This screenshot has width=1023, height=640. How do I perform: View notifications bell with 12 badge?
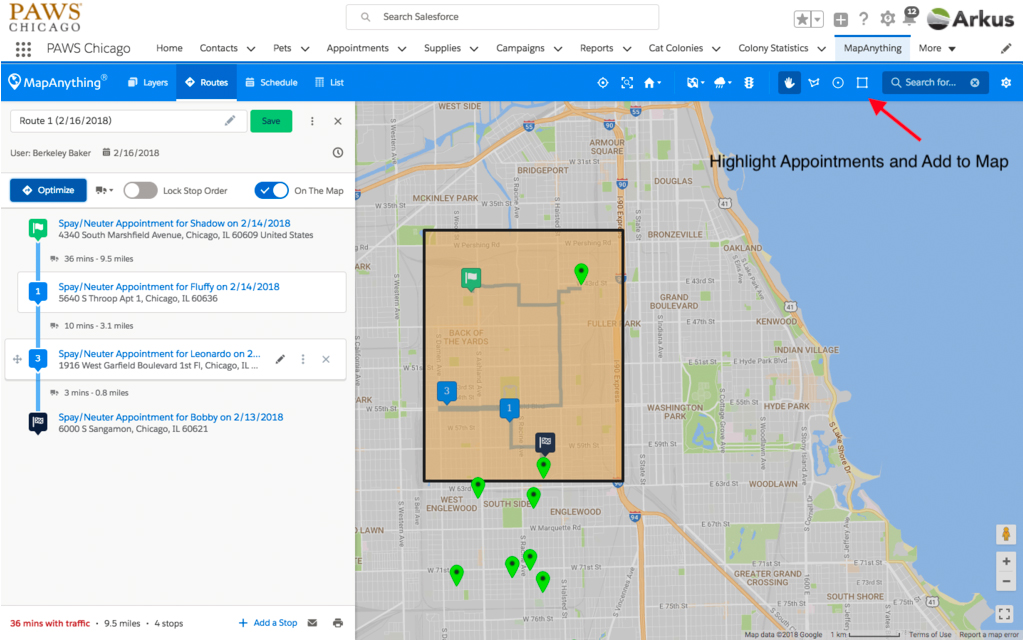tap(910, 18)
